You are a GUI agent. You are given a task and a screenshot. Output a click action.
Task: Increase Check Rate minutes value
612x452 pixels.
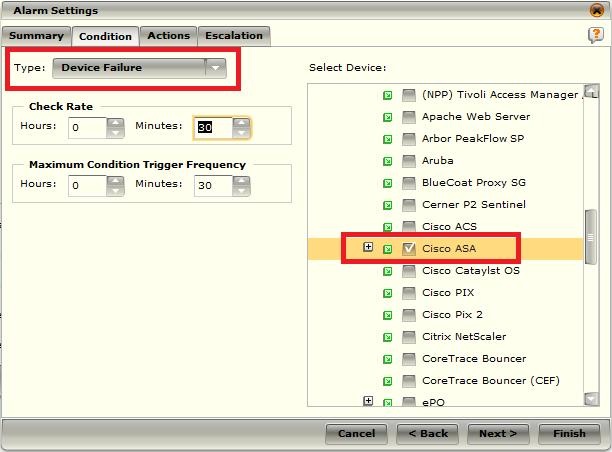click(x=241, y=123)
